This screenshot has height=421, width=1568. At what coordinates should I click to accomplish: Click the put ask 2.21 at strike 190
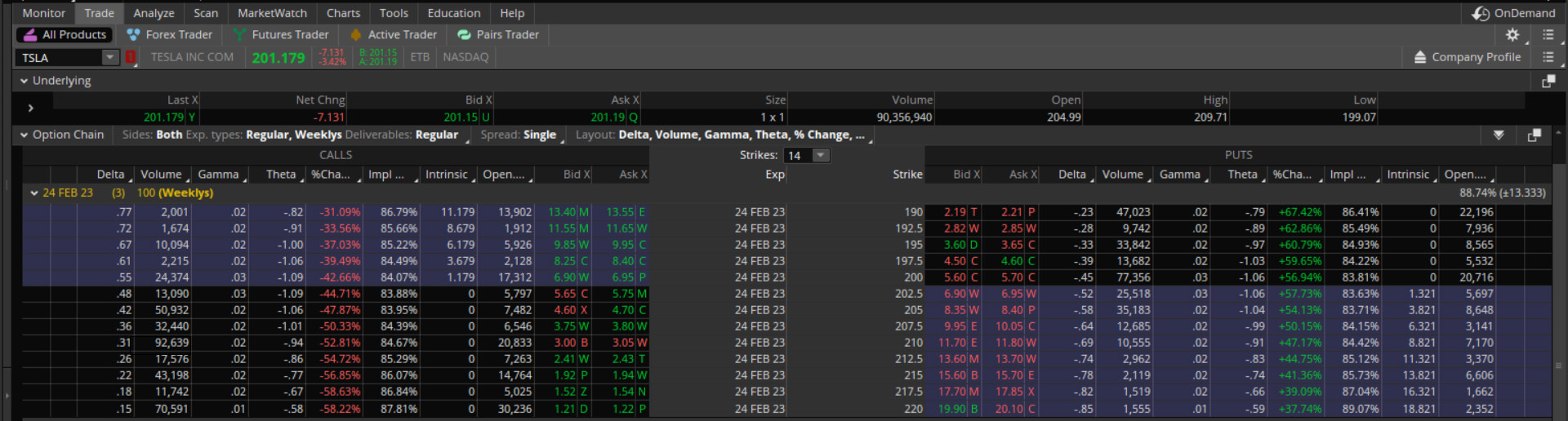click(1011, 212)
